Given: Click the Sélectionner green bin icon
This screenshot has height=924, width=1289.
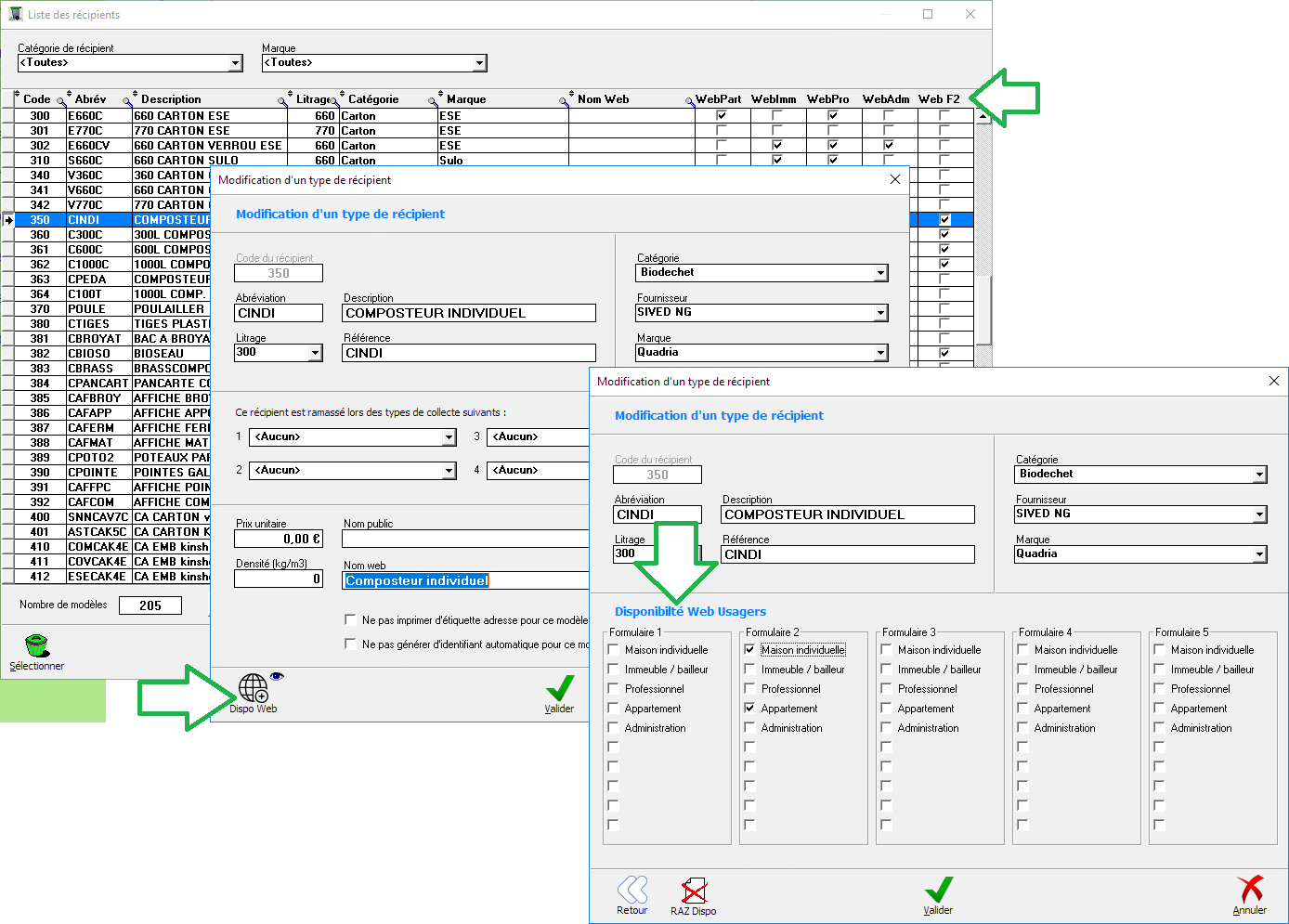Looking at the screenshot, I should pyautogui.click(x=36, y=645).
